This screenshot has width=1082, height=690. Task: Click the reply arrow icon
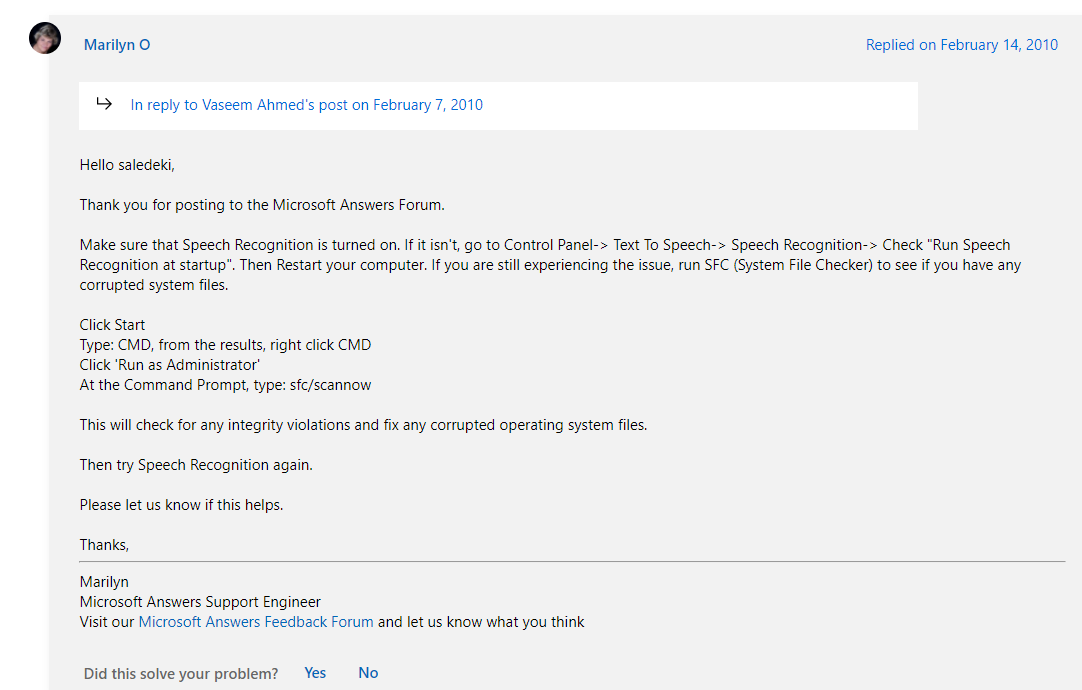[x=104, y=104]
